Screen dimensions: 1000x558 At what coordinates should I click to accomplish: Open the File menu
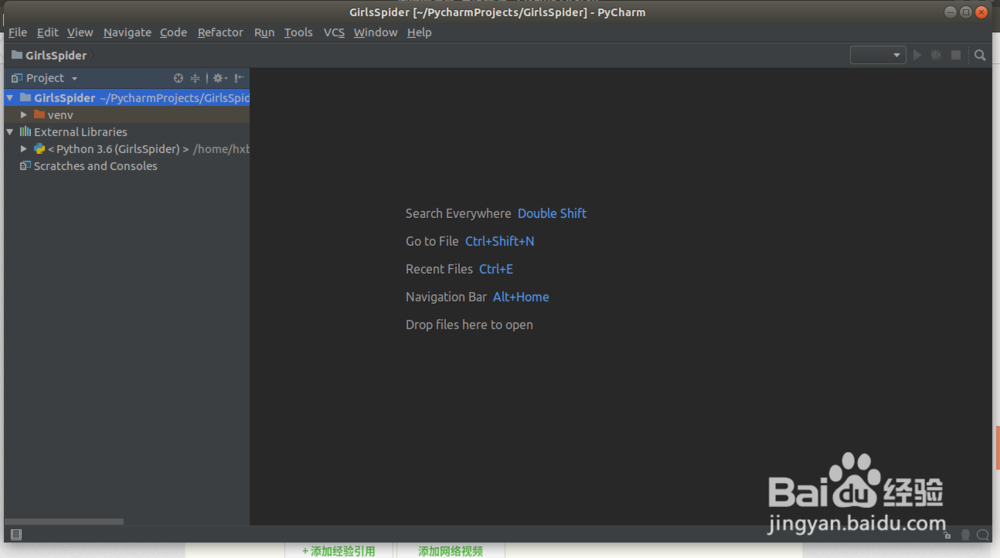point(18,33)
